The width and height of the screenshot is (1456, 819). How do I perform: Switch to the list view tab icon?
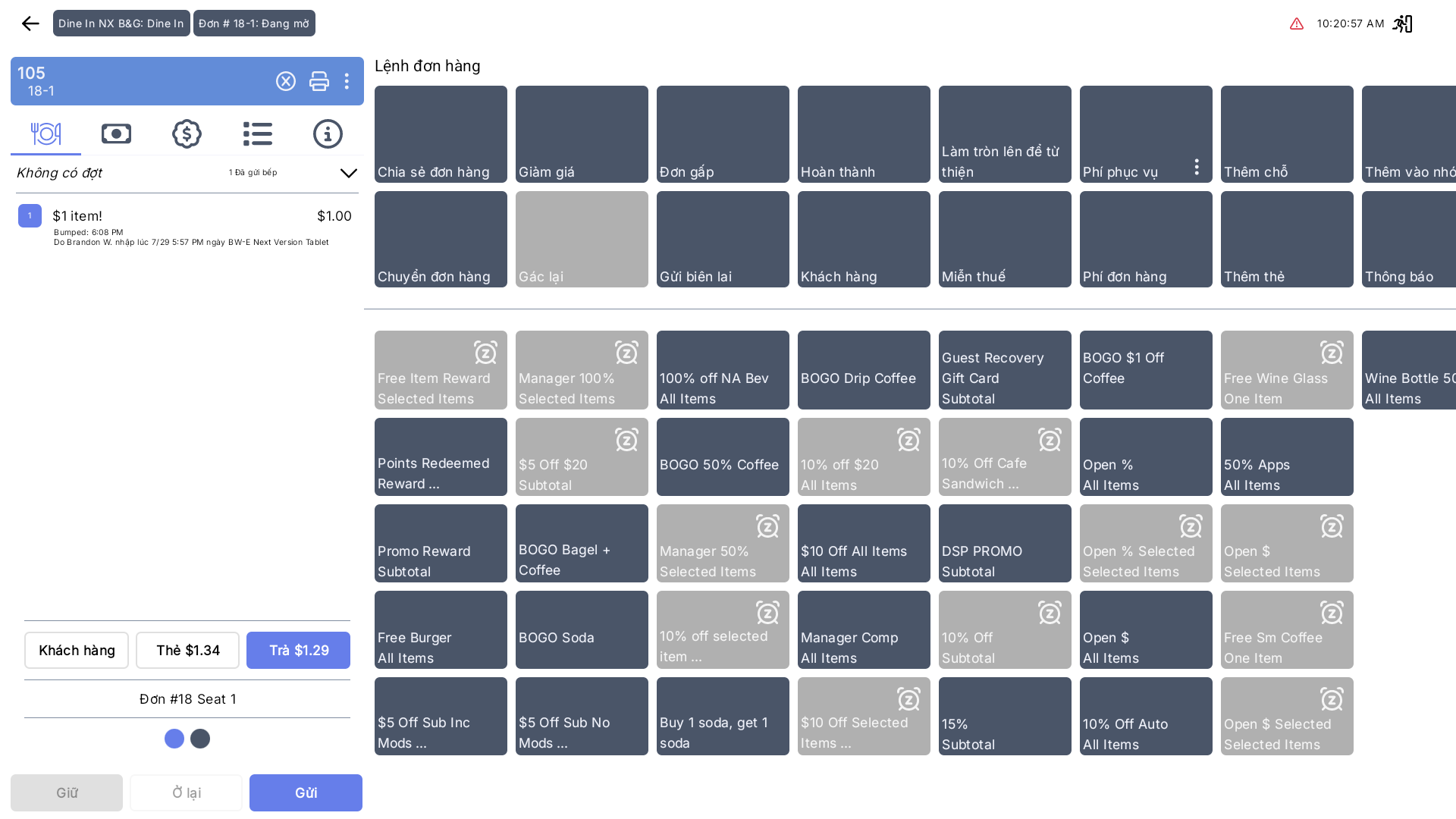click(x=258, y=133)
